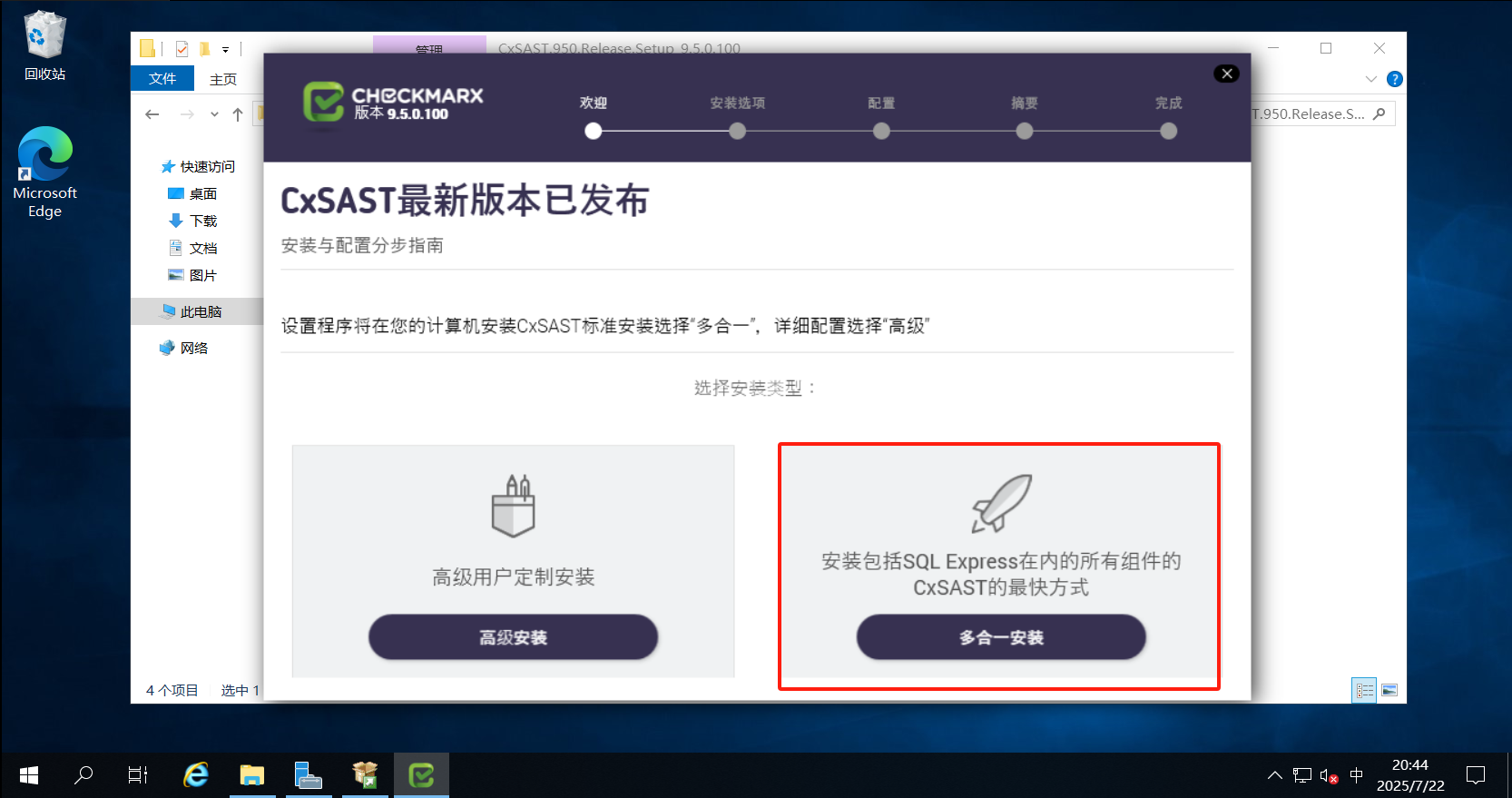1512x798 pixels.
Task: Select the 配置 step marker
Action: tap(881, 131)
